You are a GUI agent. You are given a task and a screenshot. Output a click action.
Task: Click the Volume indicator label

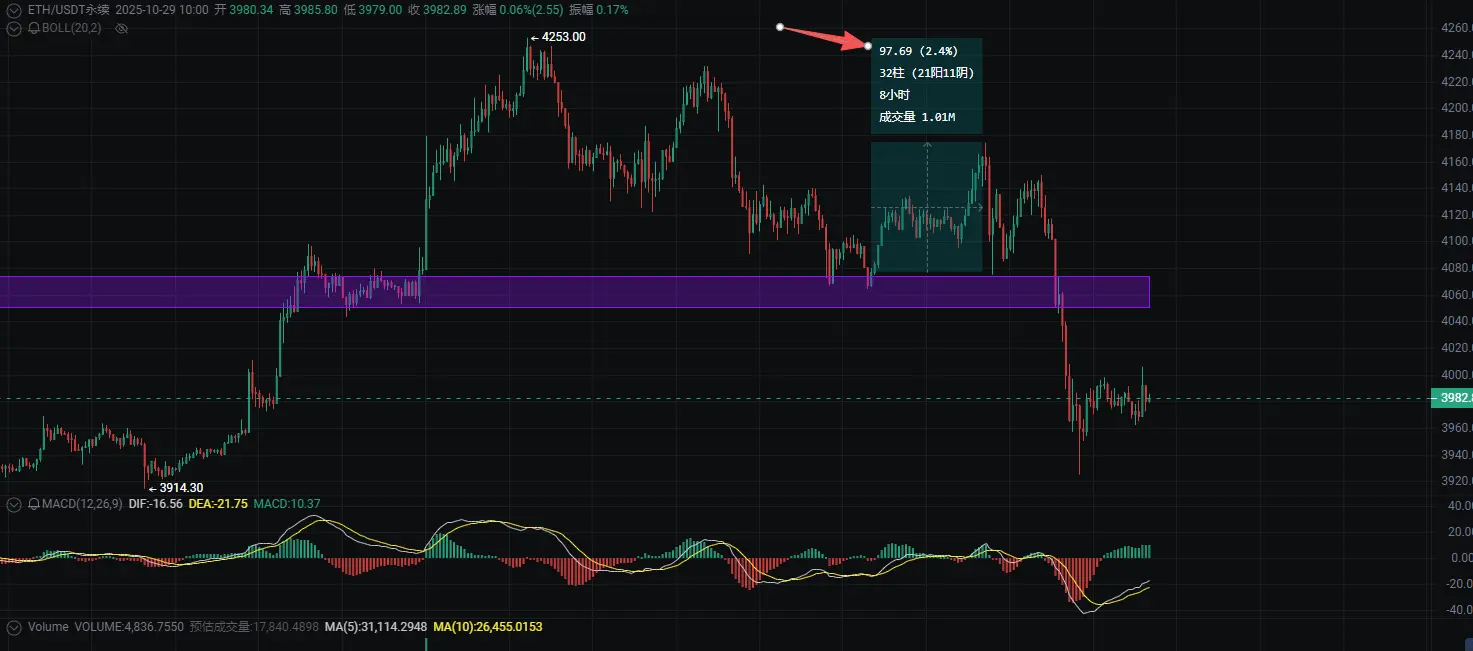tap(48, 627)
